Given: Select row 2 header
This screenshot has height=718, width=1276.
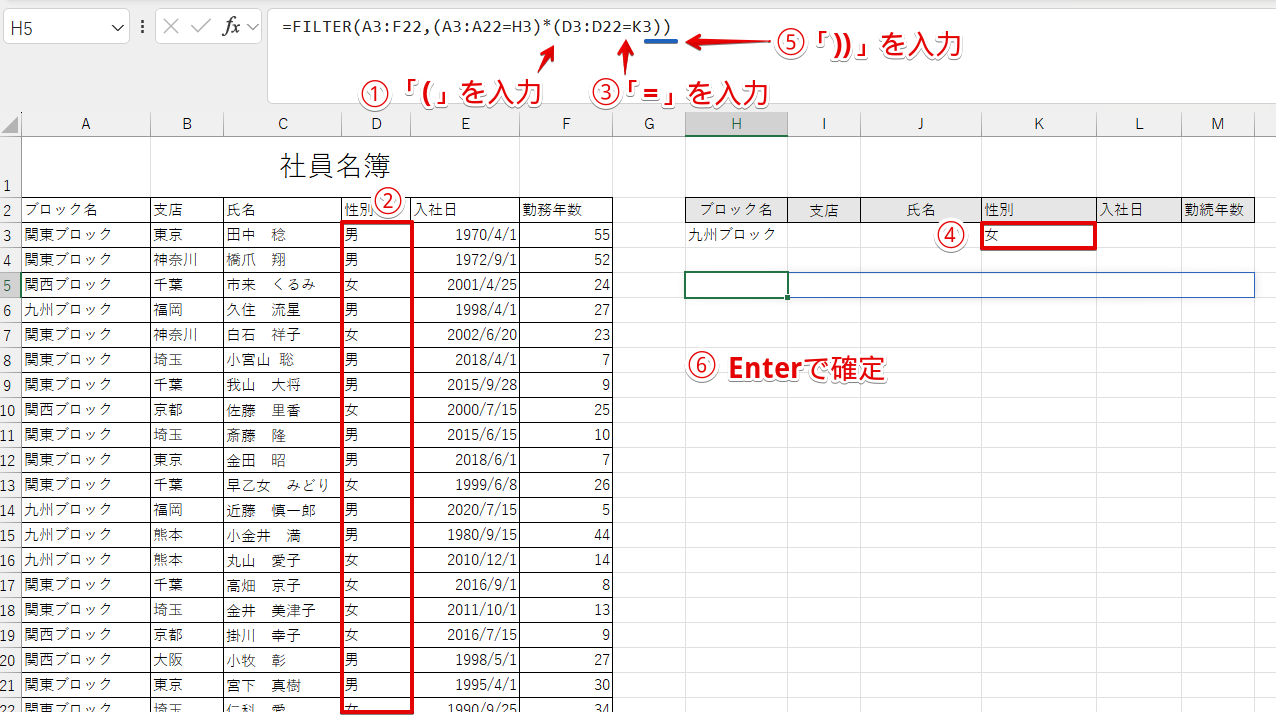Looking at the screenshot, I should tap(10, 210).
